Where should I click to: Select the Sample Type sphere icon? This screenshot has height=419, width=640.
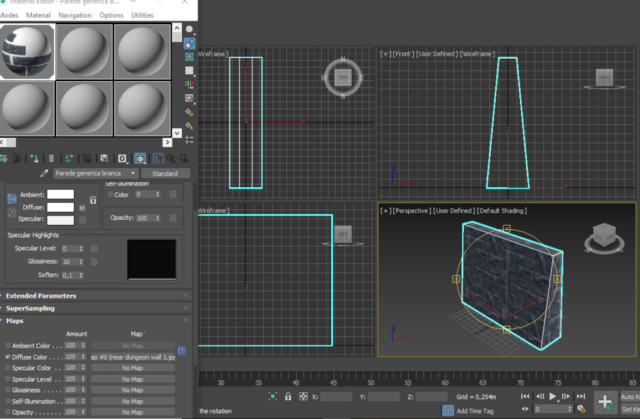(189, 29)
